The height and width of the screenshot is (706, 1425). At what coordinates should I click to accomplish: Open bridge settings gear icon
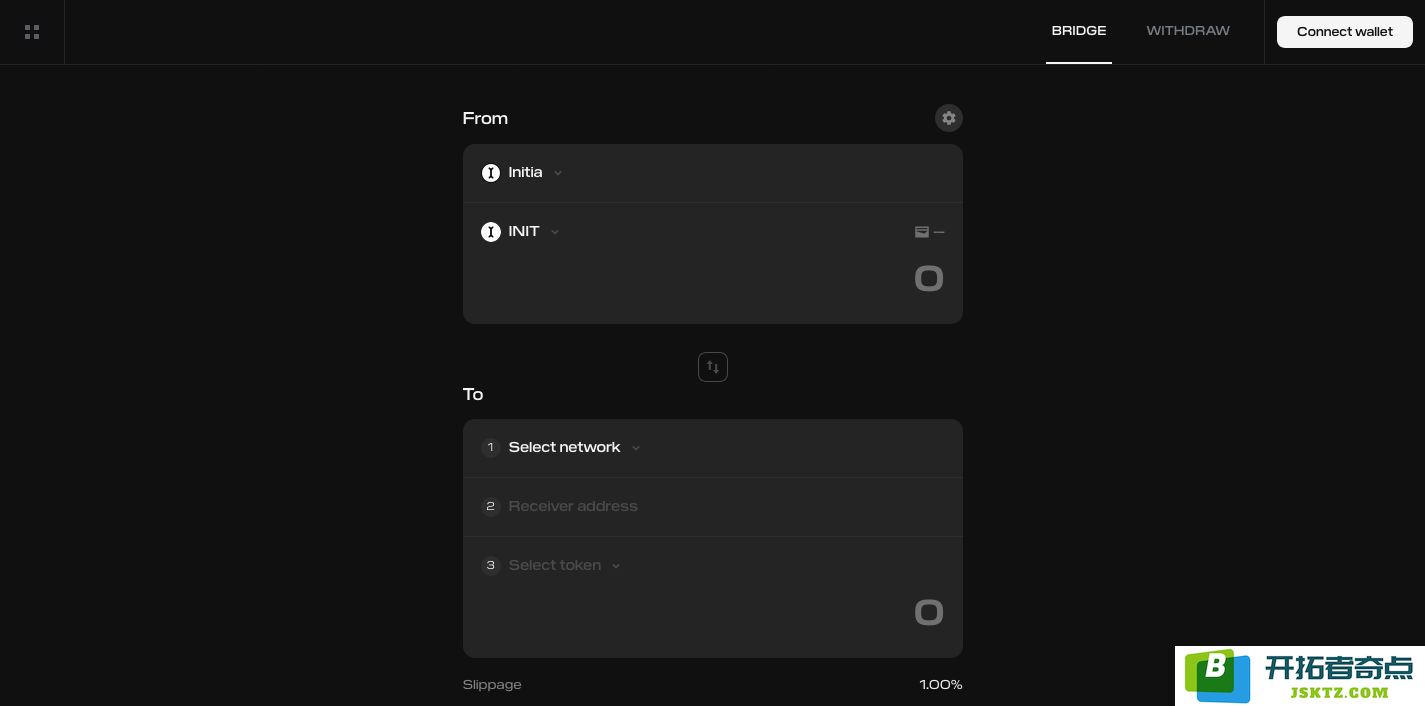(x=948, y=118)
